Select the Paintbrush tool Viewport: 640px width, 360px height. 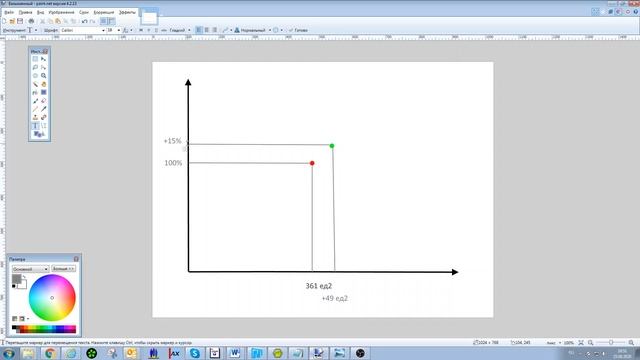pyautogui.click(x=35, y=101)
